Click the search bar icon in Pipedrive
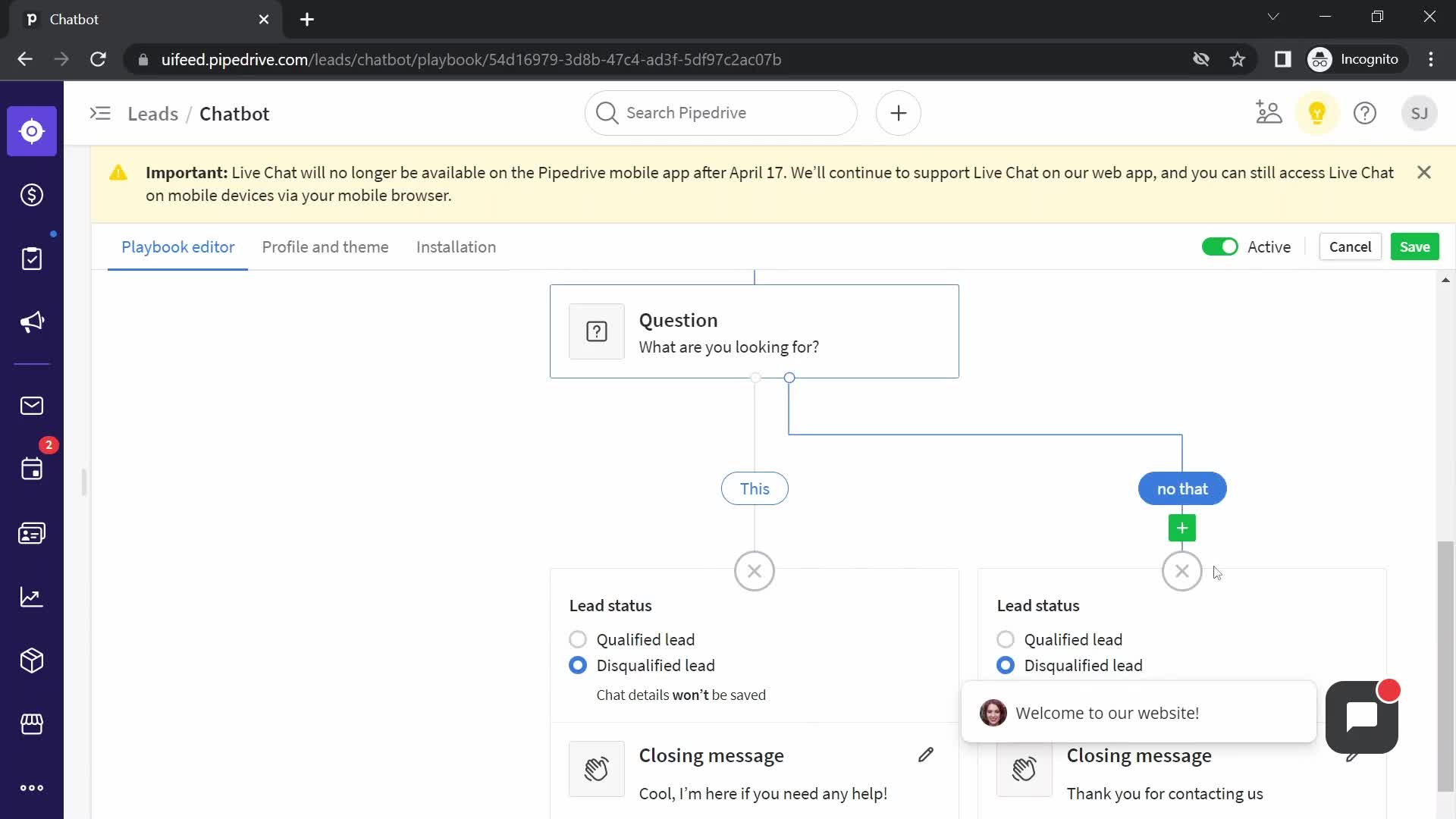The image size is (1456, 819). (608, 112)
